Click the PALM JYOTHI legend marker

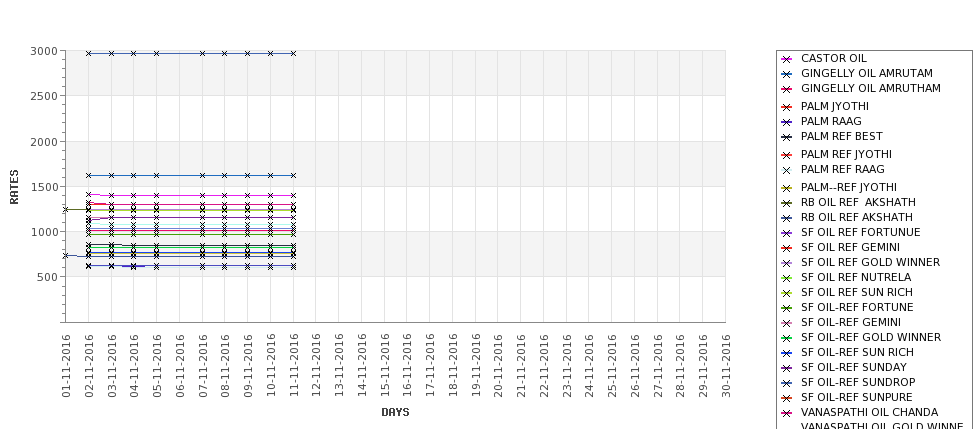[x=787, y=107]
